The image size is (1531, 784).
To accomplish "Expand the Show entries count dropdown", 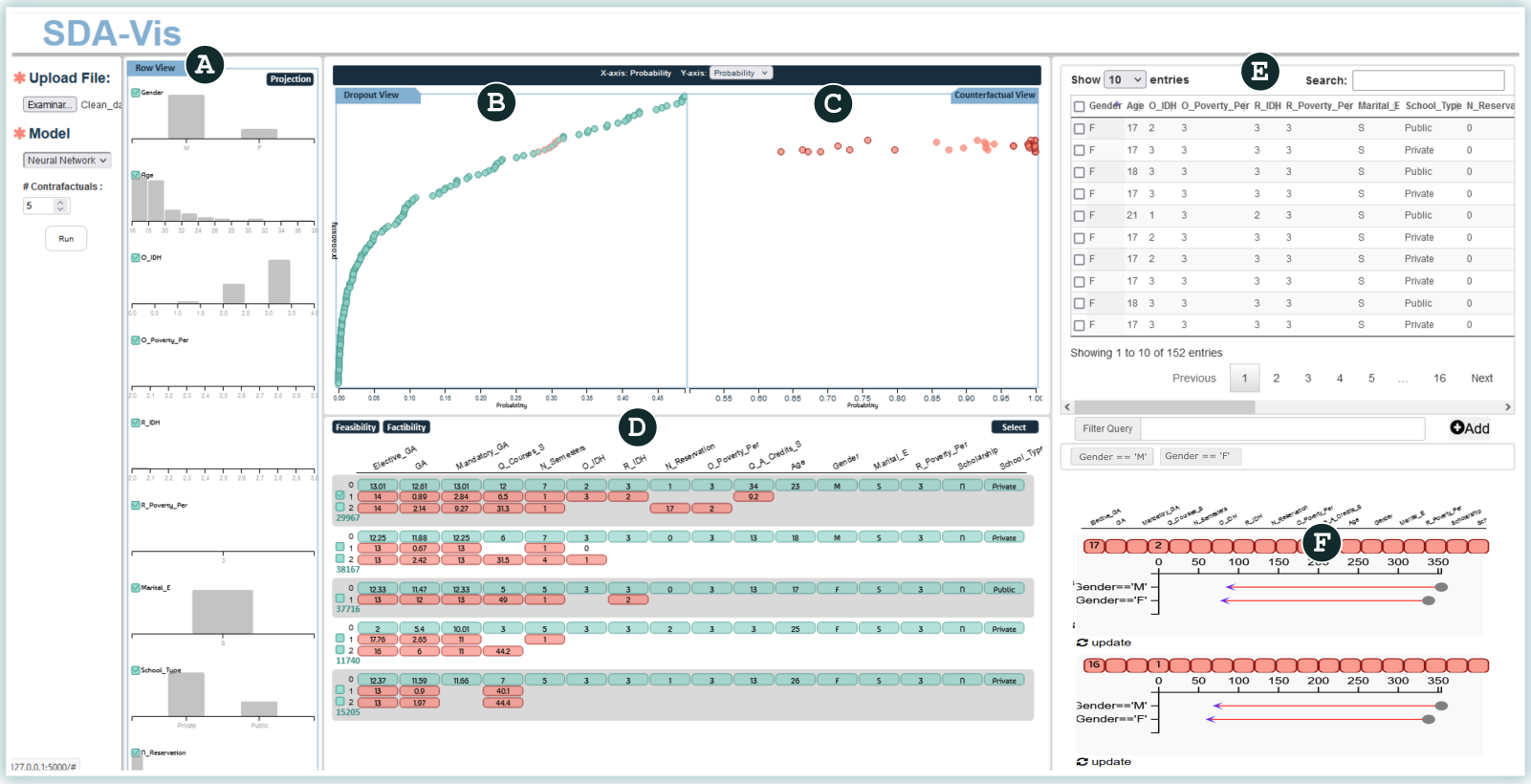I will (x=1125, y=80).
